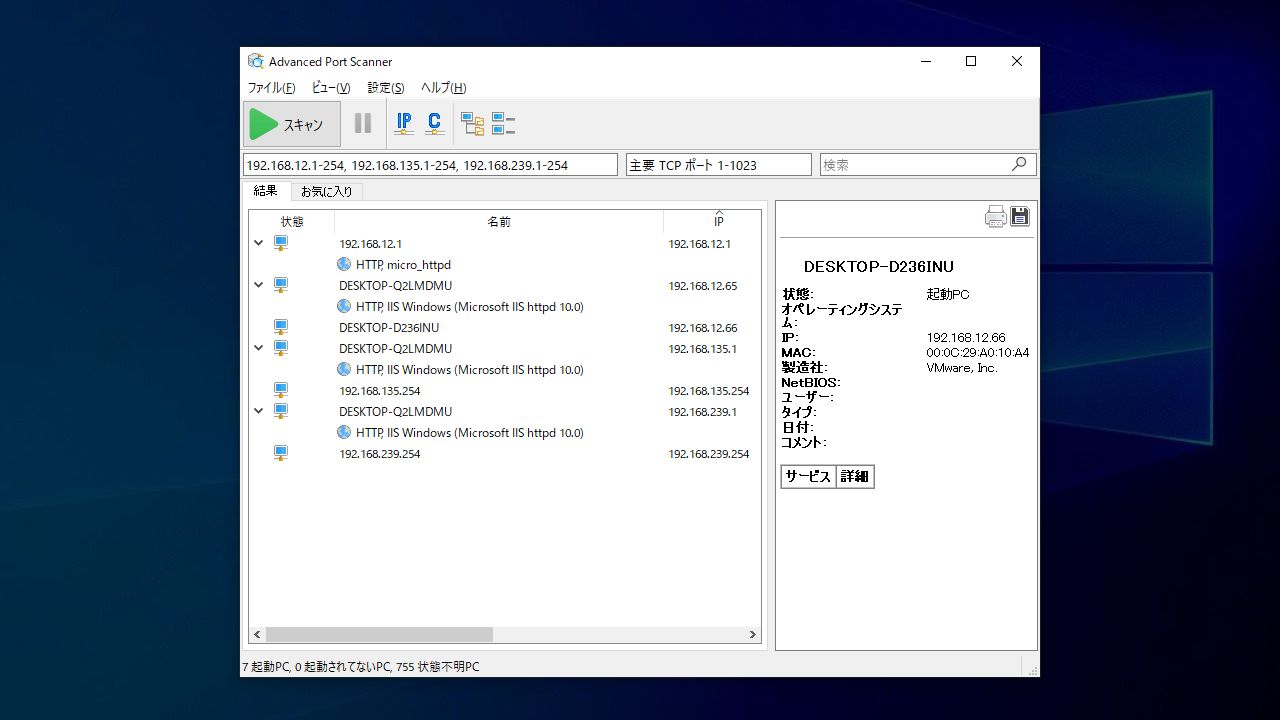Click the 起動PC status value
This screenshot has height=720, width=1280.
pos(948,295)
